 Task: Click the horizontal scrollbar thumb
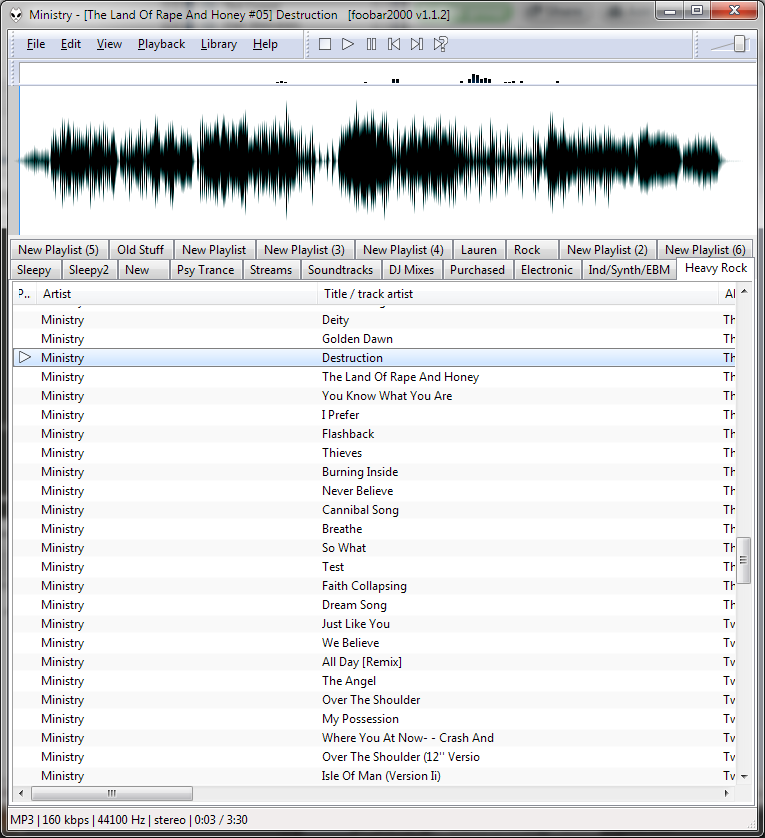[x=112, y=793]
